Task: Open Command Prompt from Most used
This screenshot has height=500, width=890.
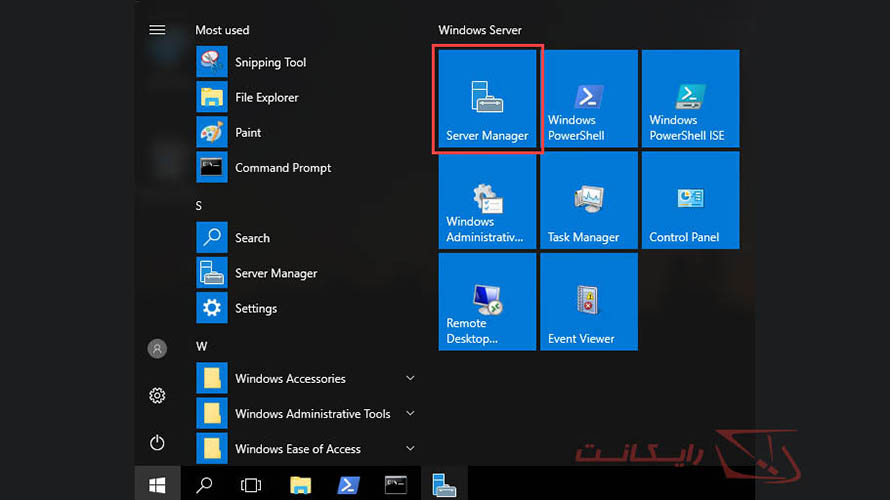Action: pos(307,167)
